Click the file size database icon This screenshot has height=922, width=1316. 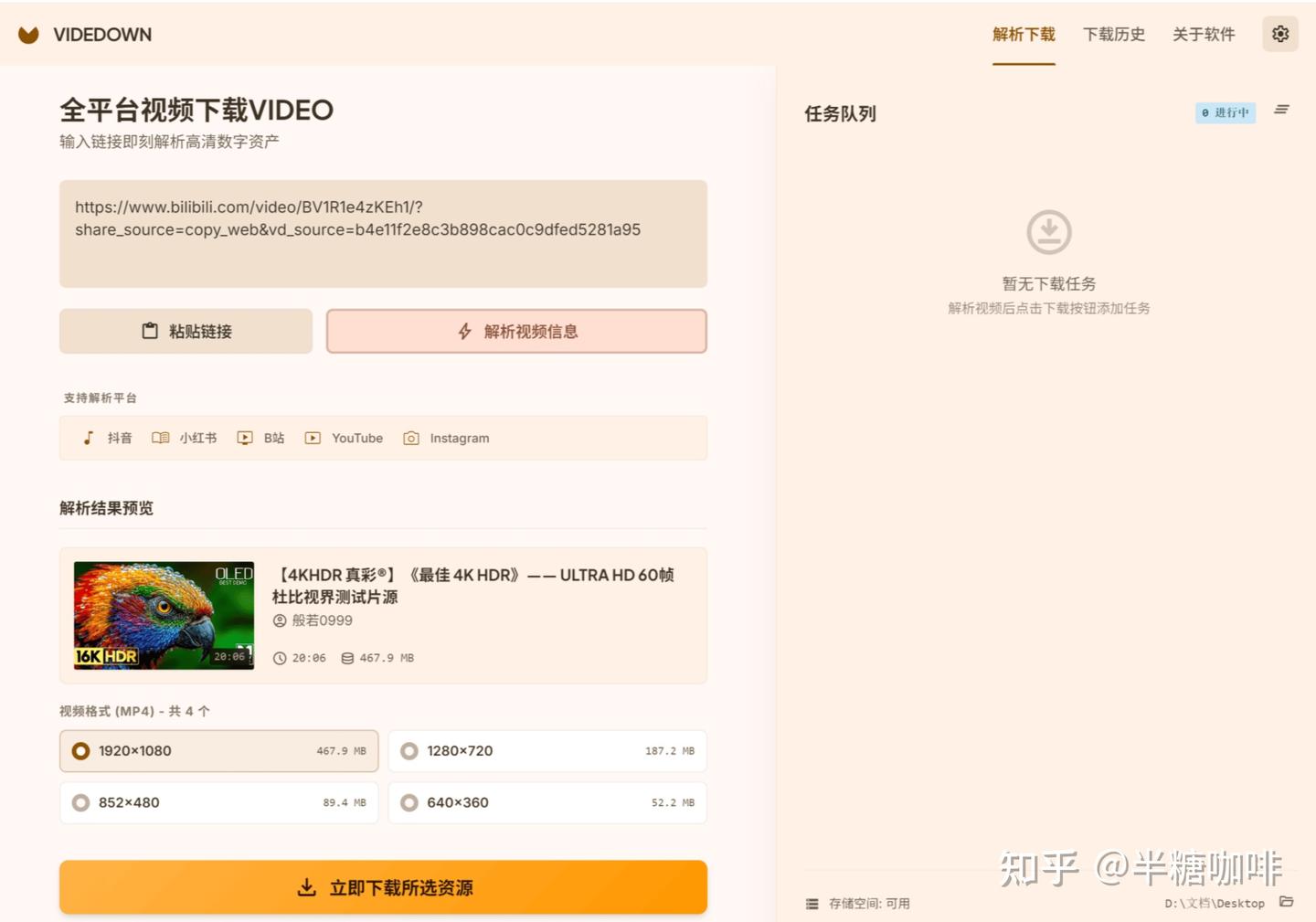tap(347, 658)
